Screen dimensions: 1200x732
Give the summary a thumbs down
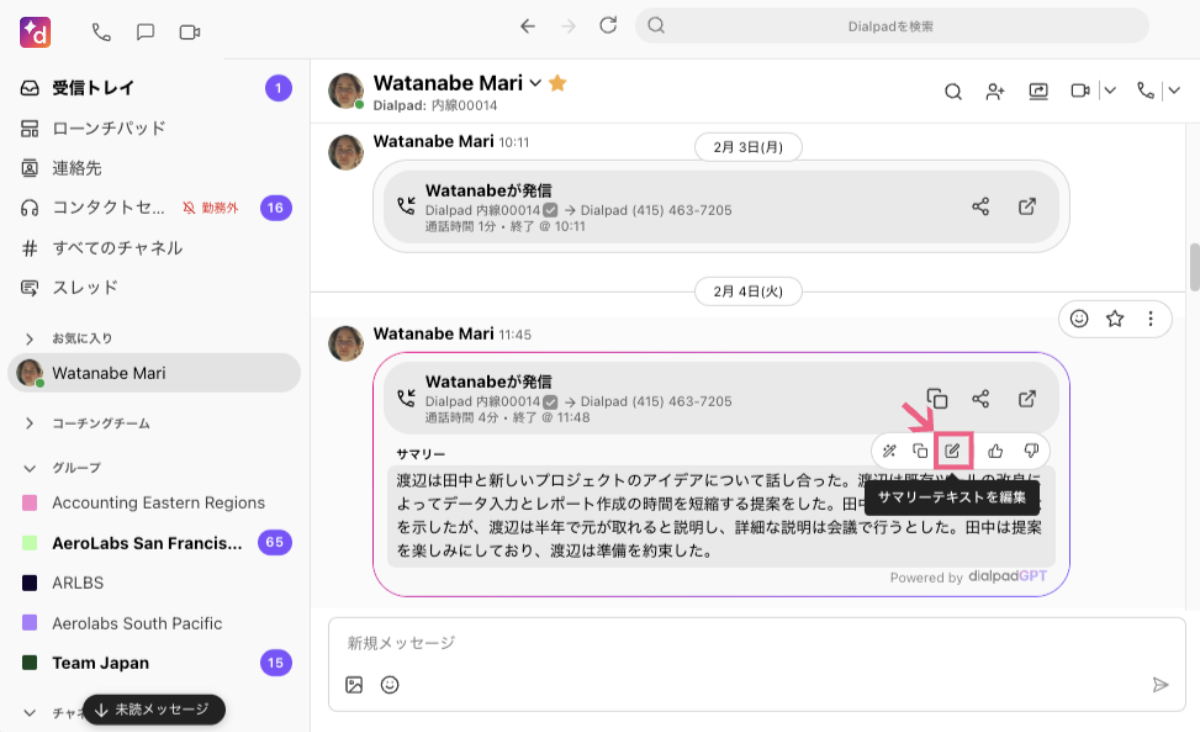(x=1031, y=451)
